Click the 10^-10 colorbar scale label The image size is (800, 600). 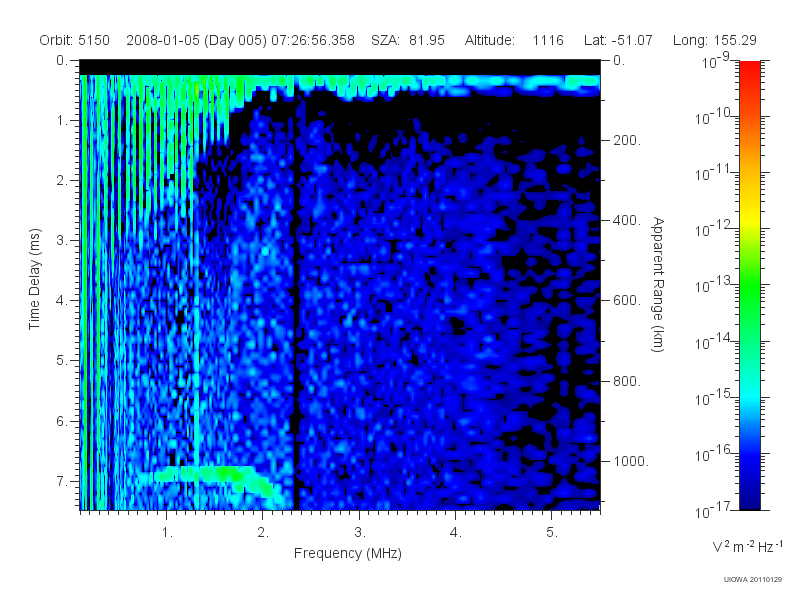click(x=714, y=117)
